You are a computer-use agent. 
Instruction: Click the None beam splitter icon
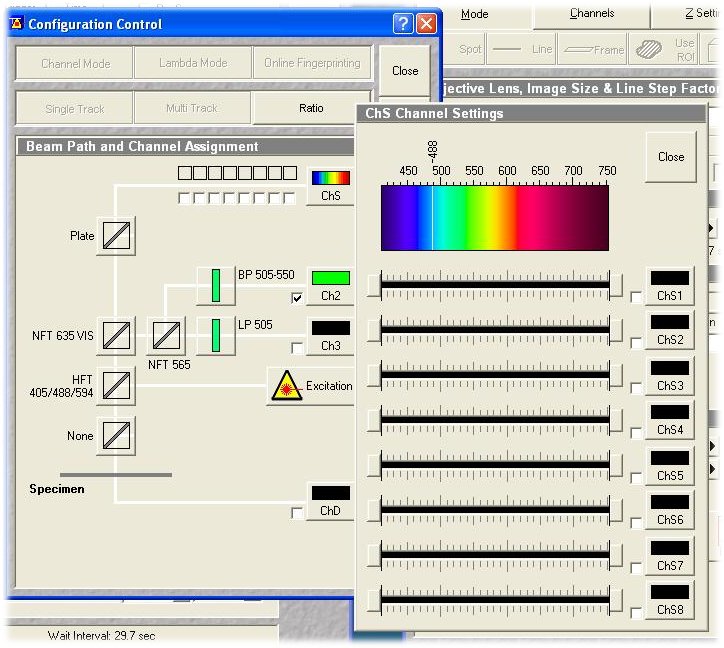click(116, 436)
